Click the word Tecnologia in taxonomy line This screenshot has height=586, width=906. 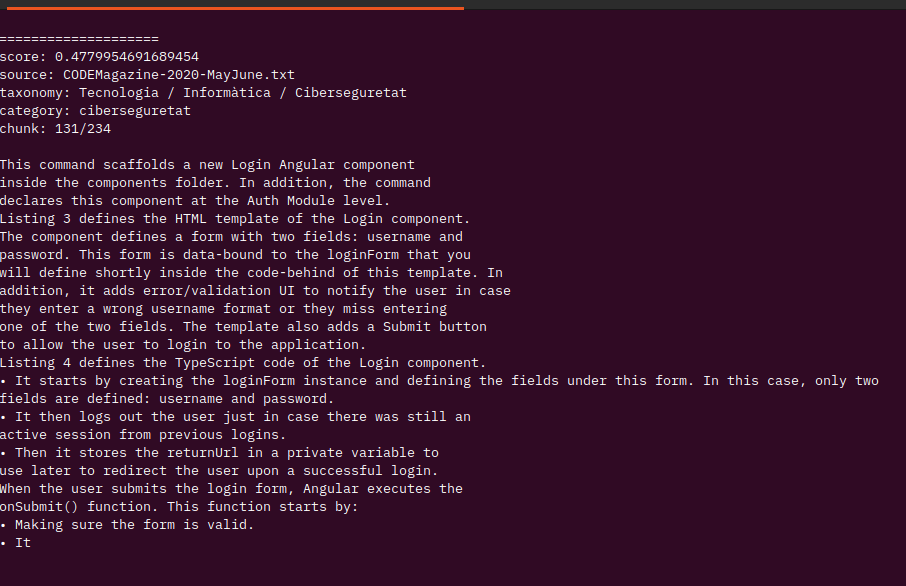tap(118, 92)
